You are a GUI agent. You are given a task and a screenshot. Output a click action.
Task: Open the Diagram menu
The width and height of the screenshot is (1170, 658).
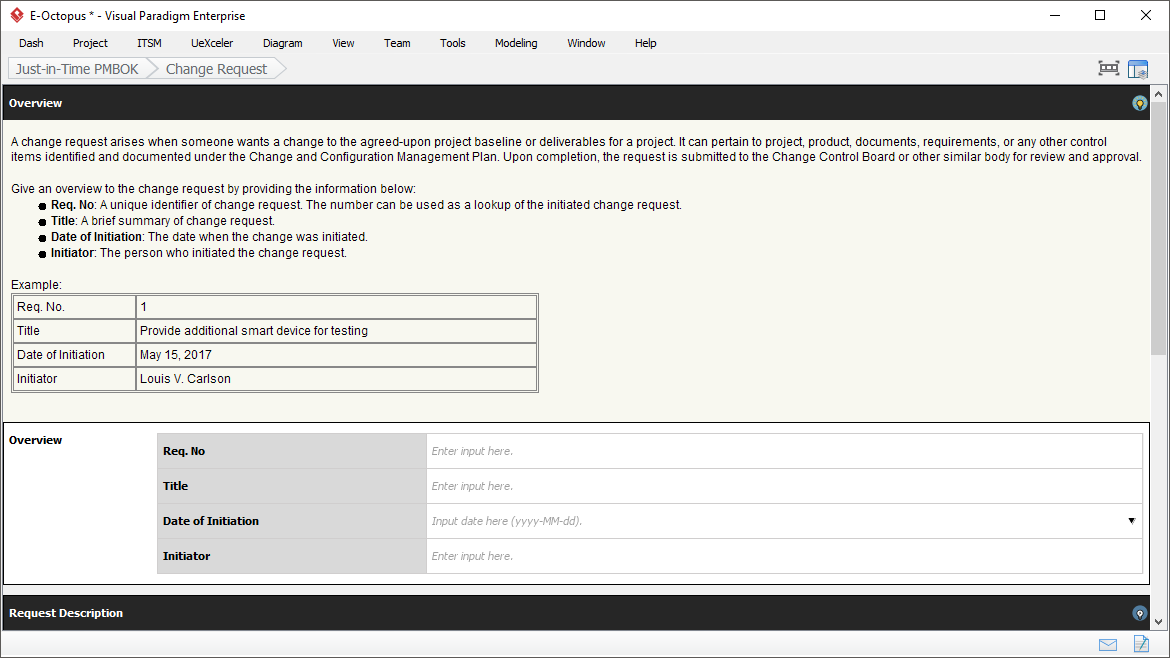click(x=282, y=43)
